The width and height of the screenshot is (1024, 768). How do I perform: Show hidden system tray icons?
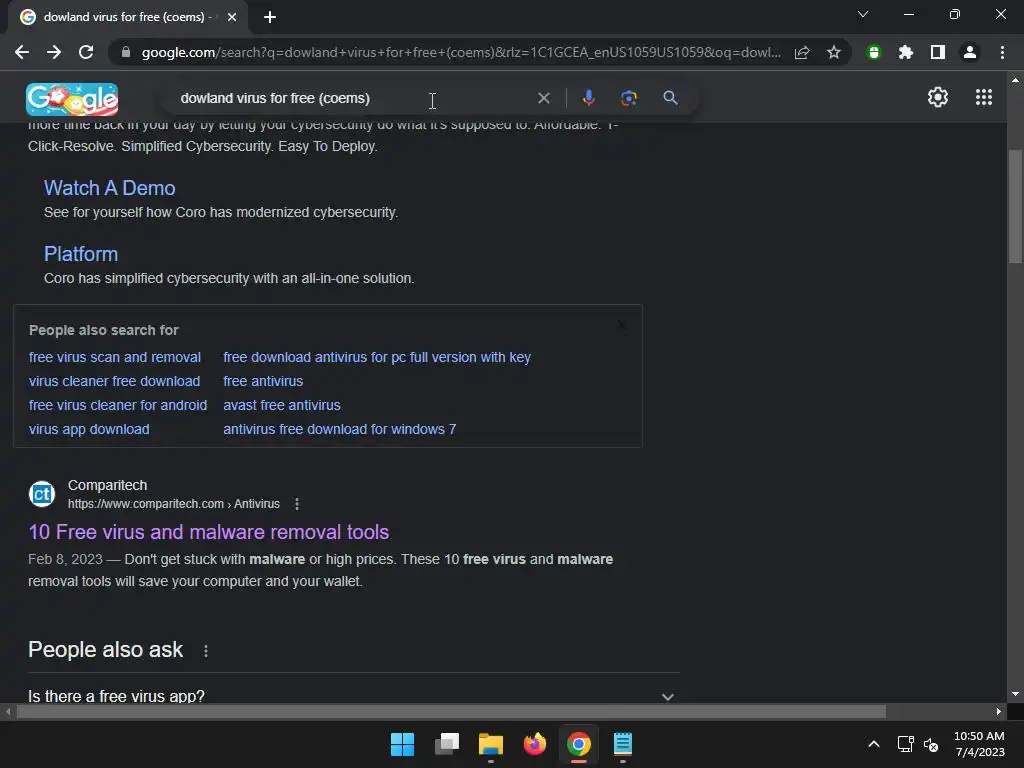[873, 744]
